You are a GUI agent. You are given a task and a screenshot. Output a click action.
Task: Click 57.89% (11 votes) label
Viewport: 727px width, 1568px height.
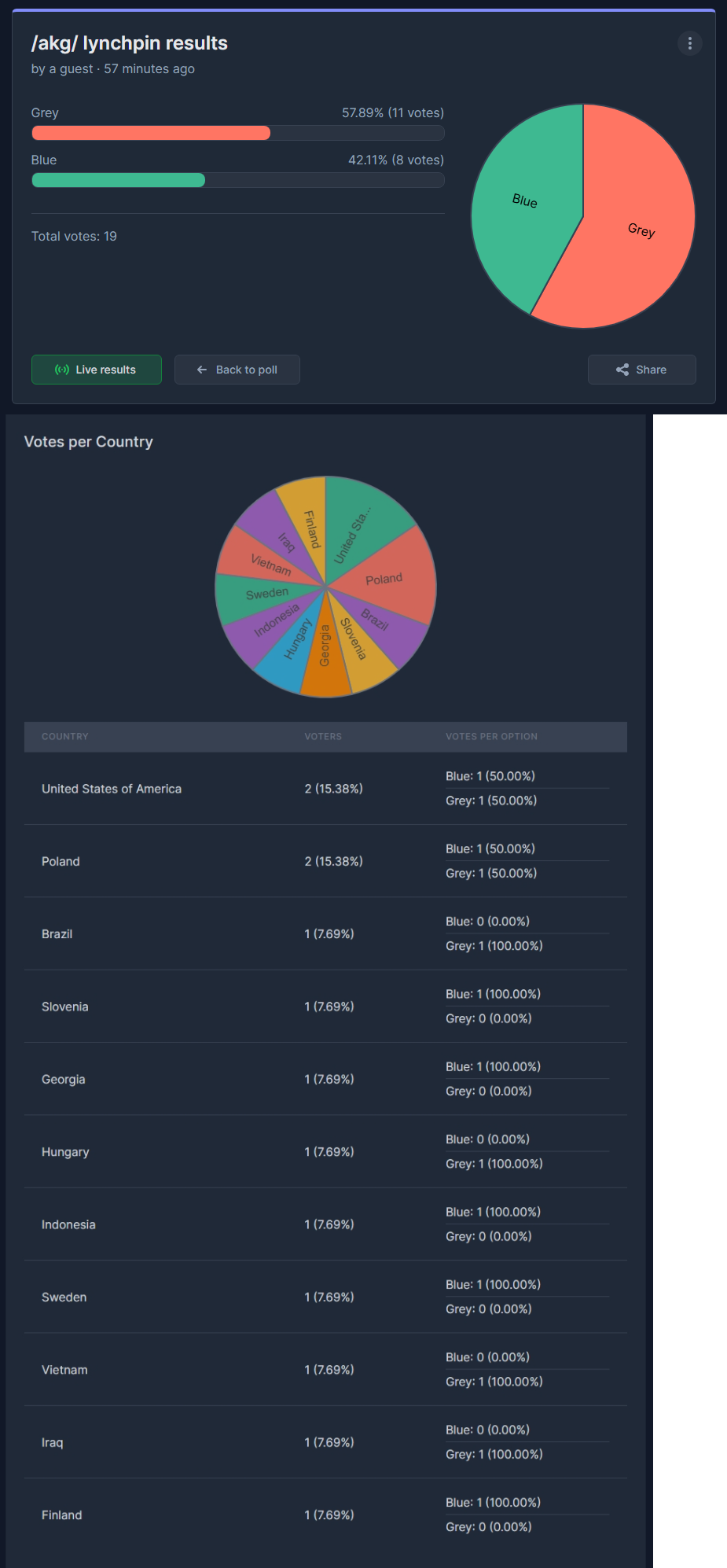tap(393, 112)
